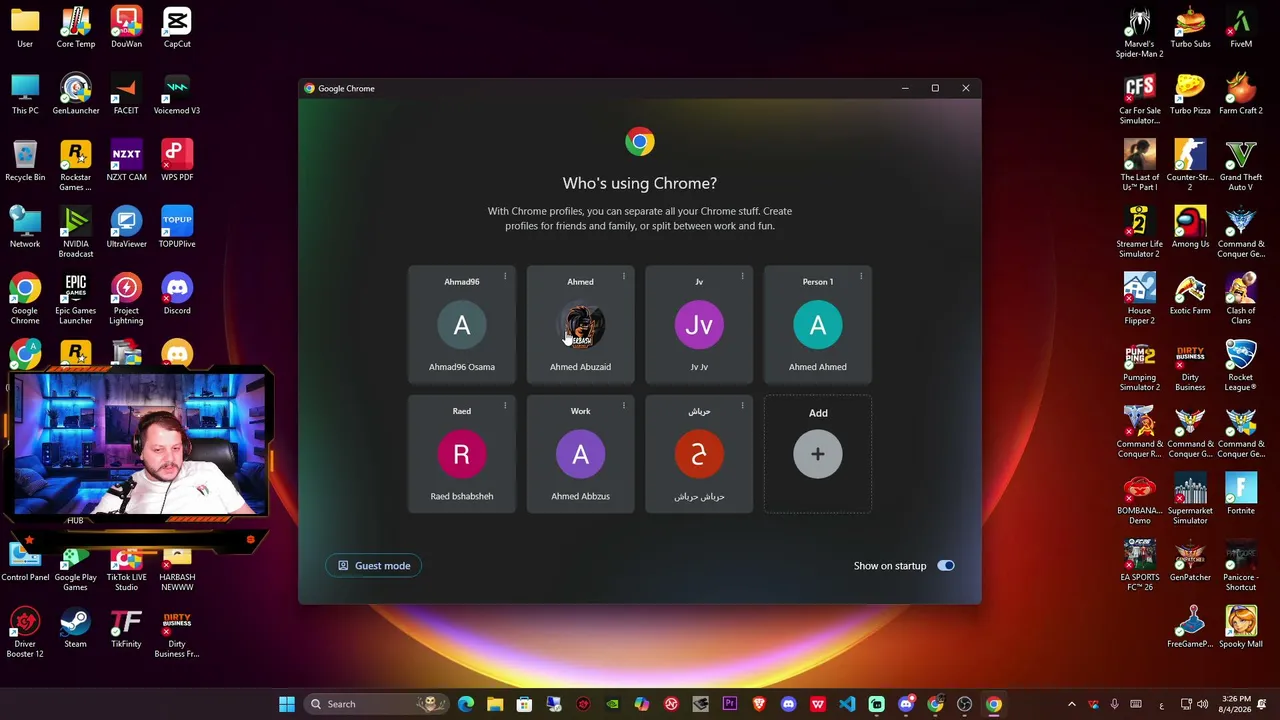The height and width of the screenshot is (720, 1280).
Task: Select the Steam desktop shortcut
Action: pos(76,629)
